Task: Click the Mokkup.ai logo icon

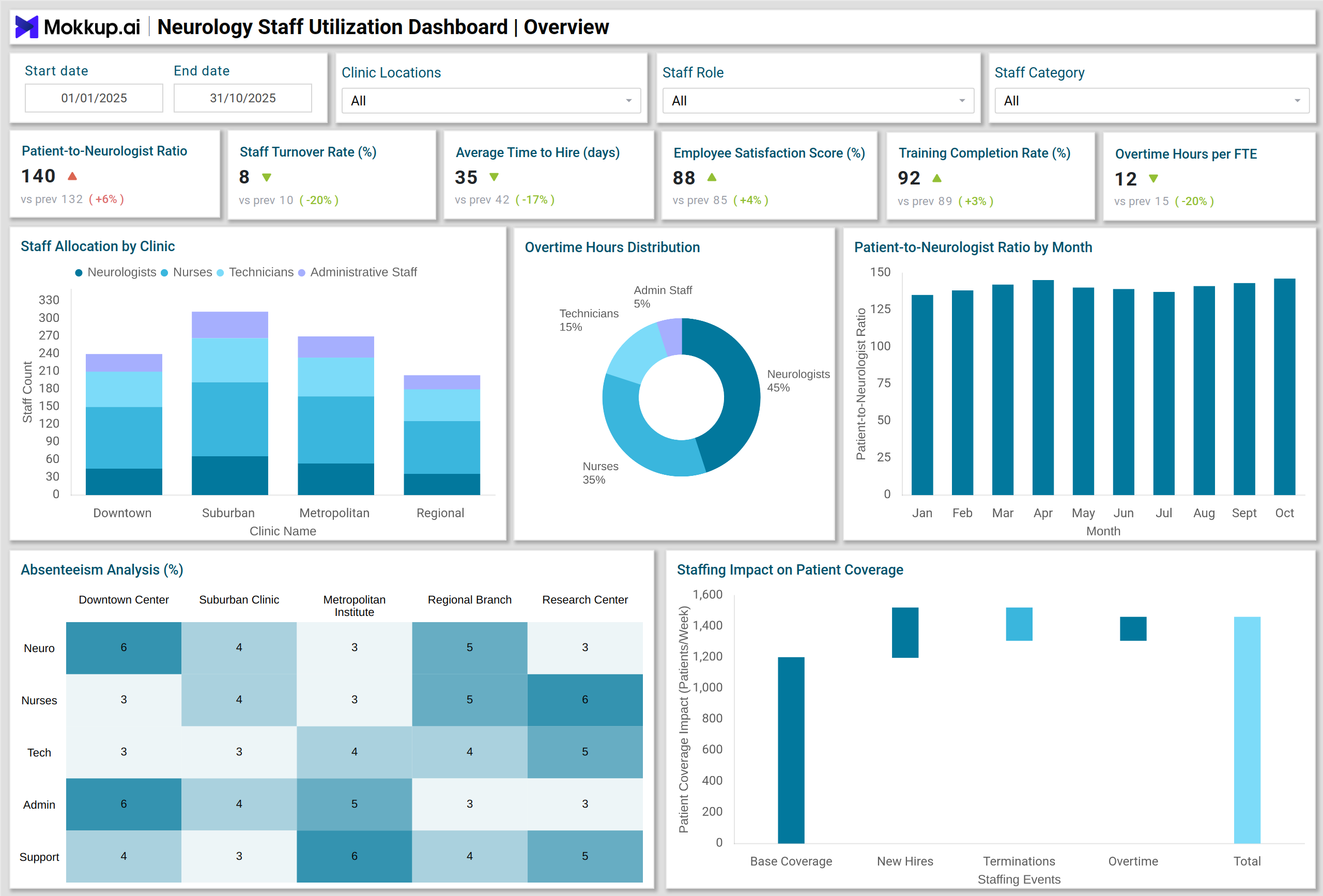Action: click(26, 27)
